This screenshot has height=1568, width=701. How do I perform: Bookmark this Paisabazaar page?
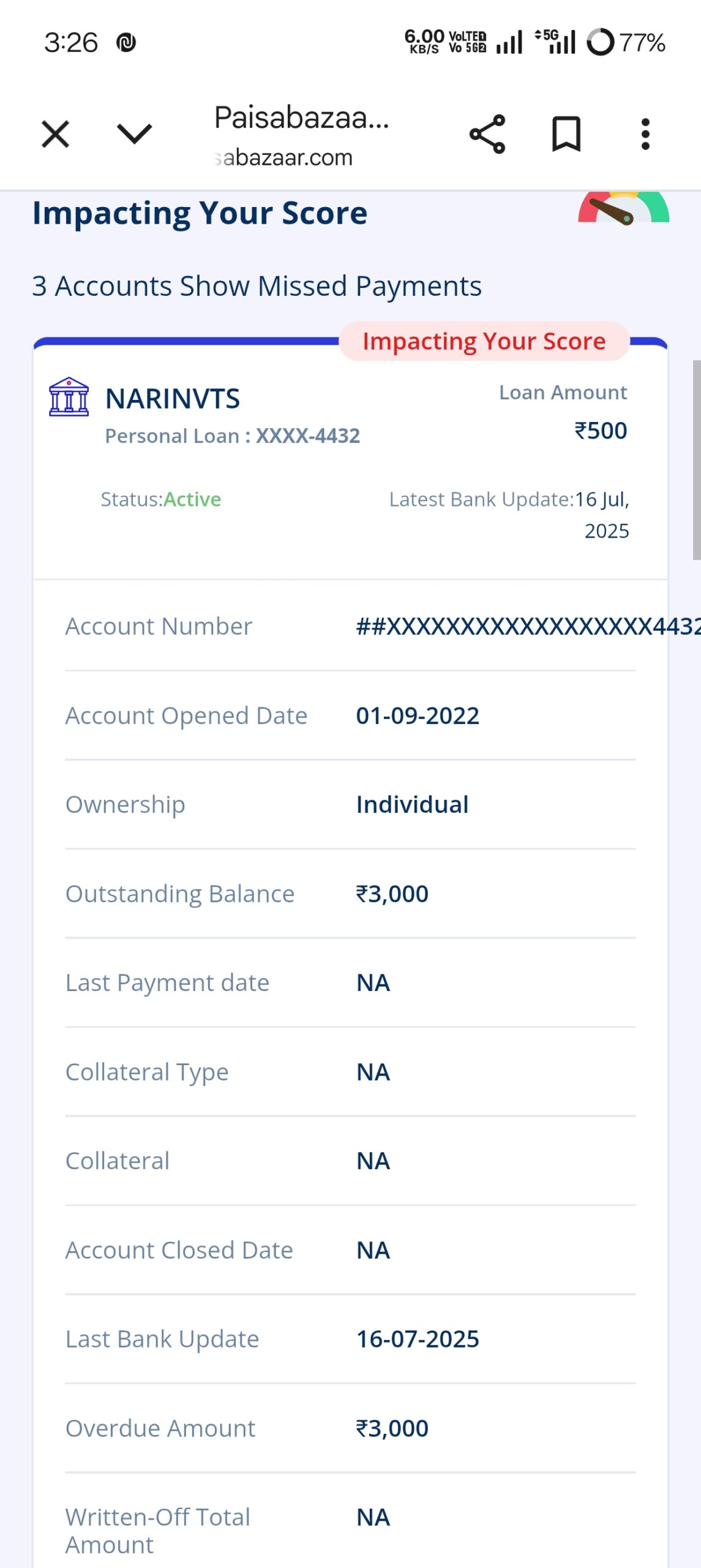(x=566, y=134)
